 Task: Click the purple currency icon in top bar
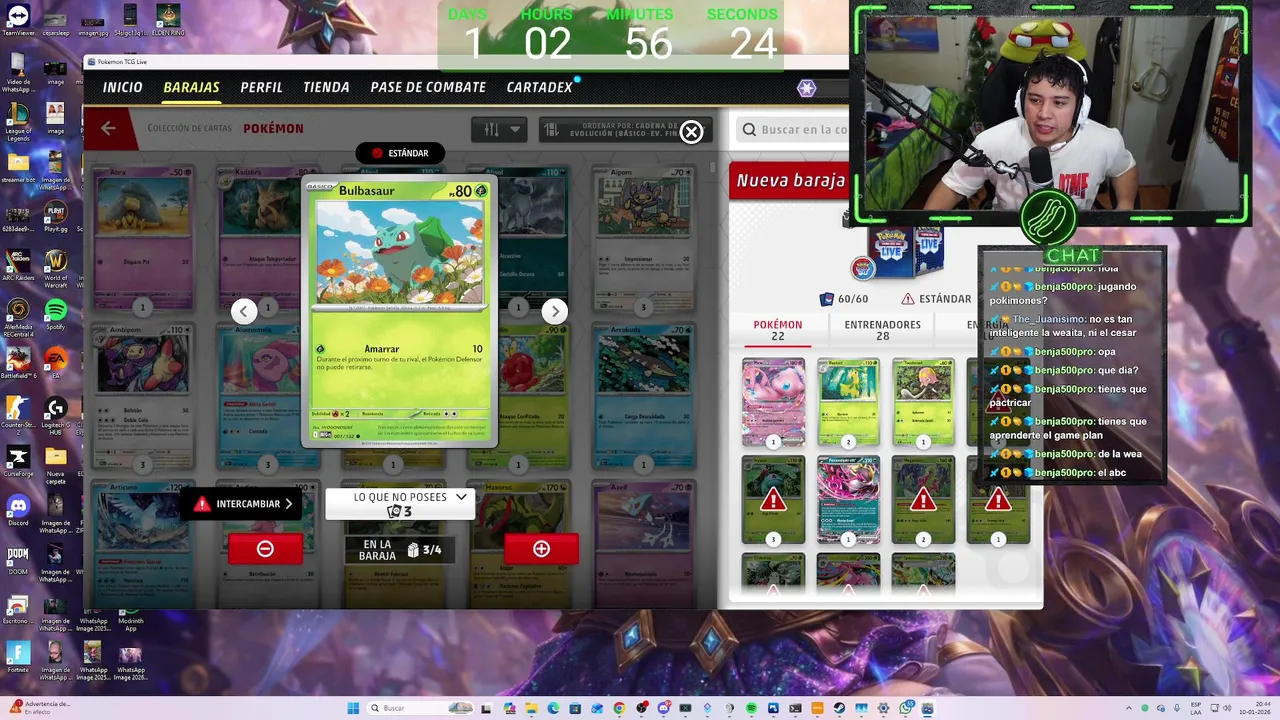[806, 88]
